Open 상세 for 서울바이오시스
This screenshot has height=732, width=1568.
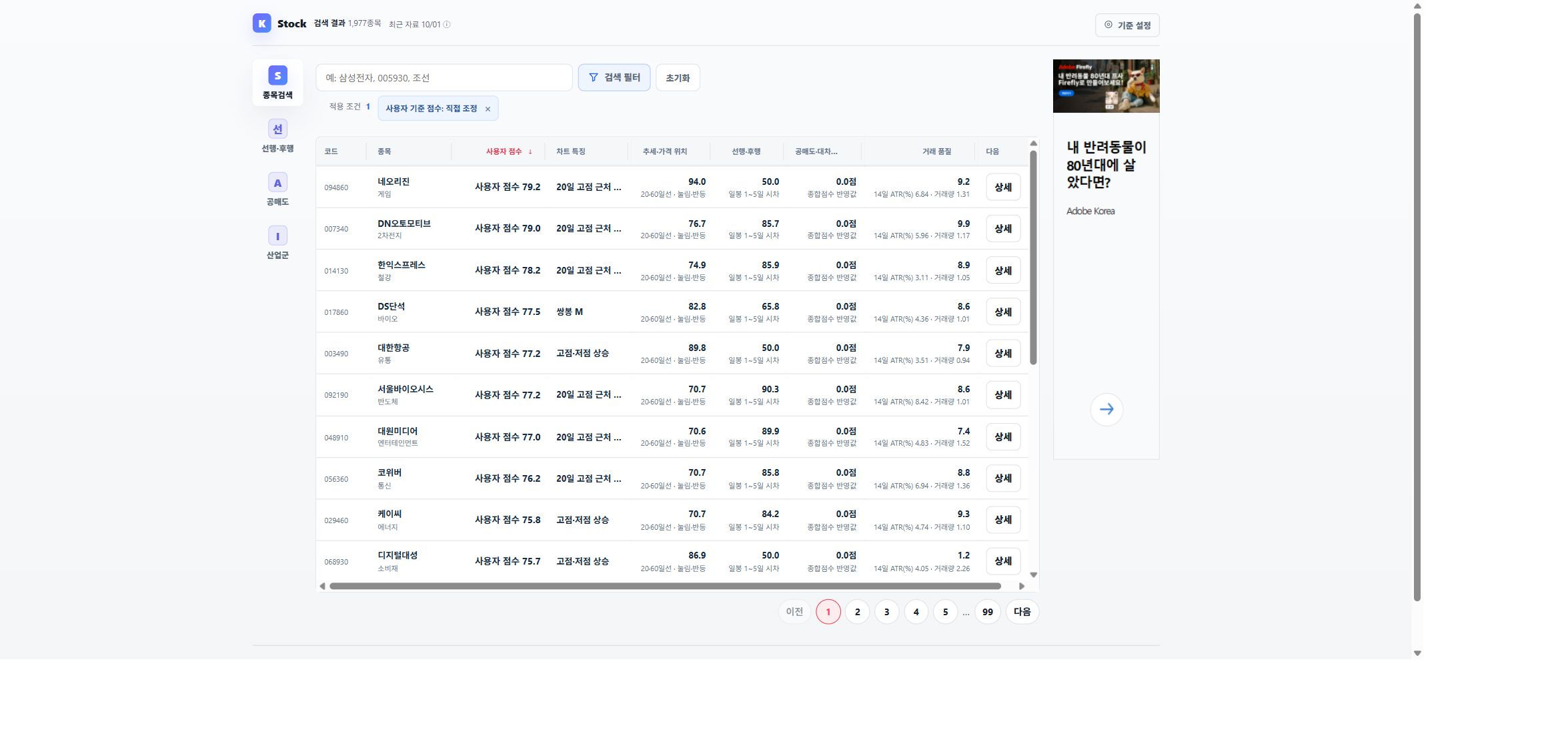coord(1003,394)
